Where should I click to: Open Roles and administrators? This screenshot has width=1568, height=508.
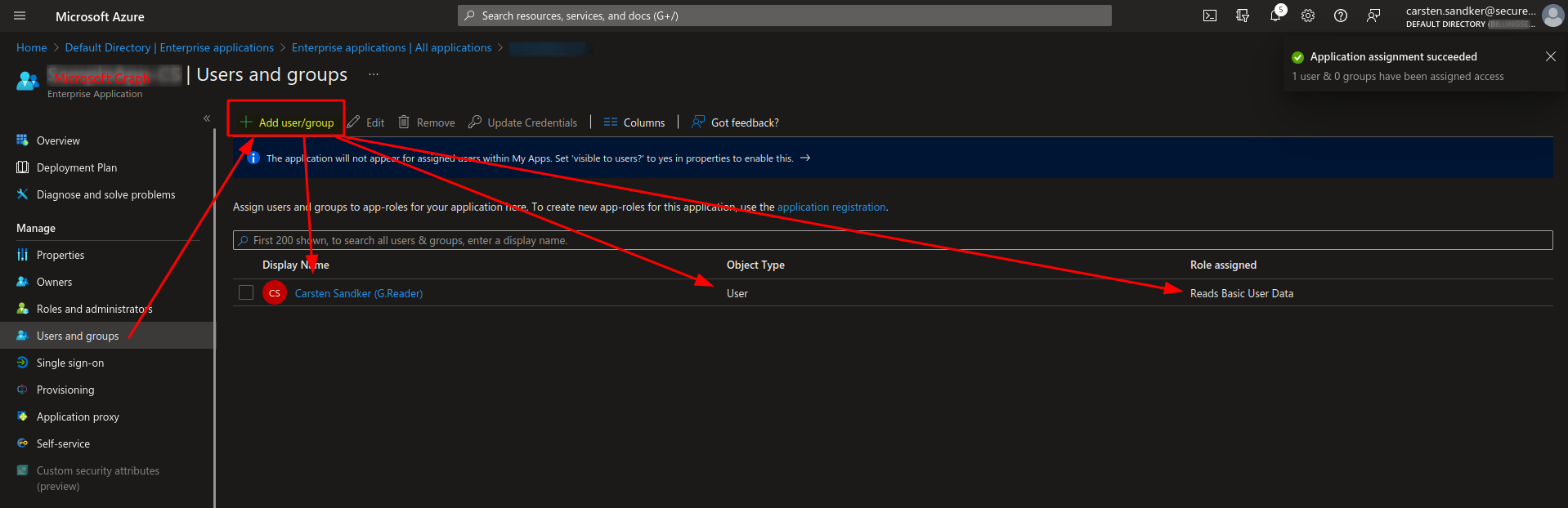coord(94,309)
